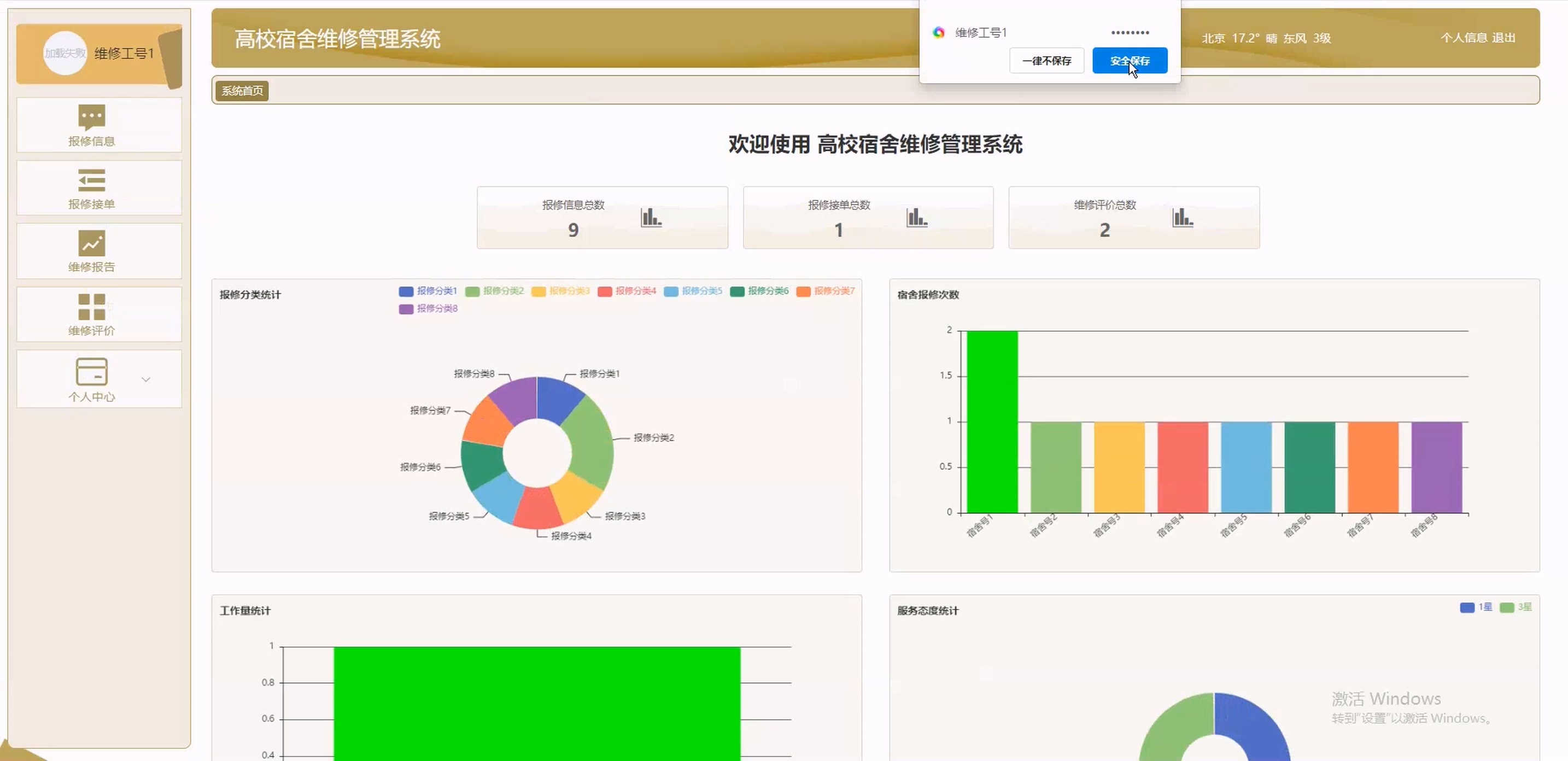1568x761 pixels.
Task: Open 维修评价 grid icon
Action: [92, 307]
